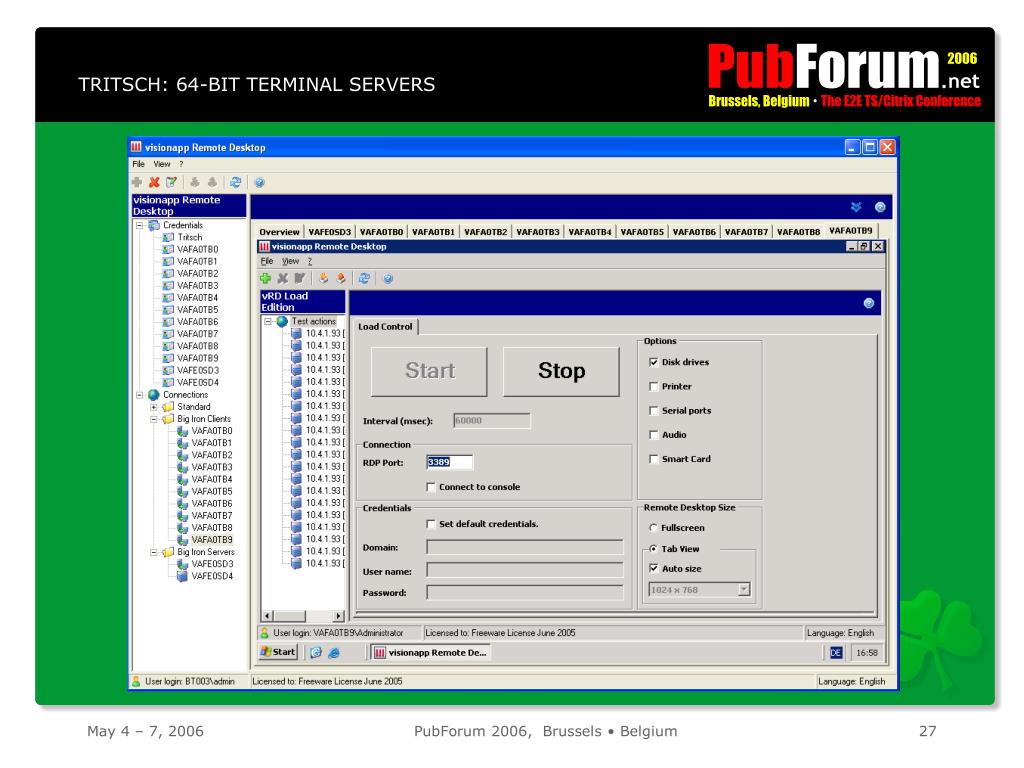Click the Credentials node icon in the tree
Viewport: 1024px width, 768px height.
(154, 225)
